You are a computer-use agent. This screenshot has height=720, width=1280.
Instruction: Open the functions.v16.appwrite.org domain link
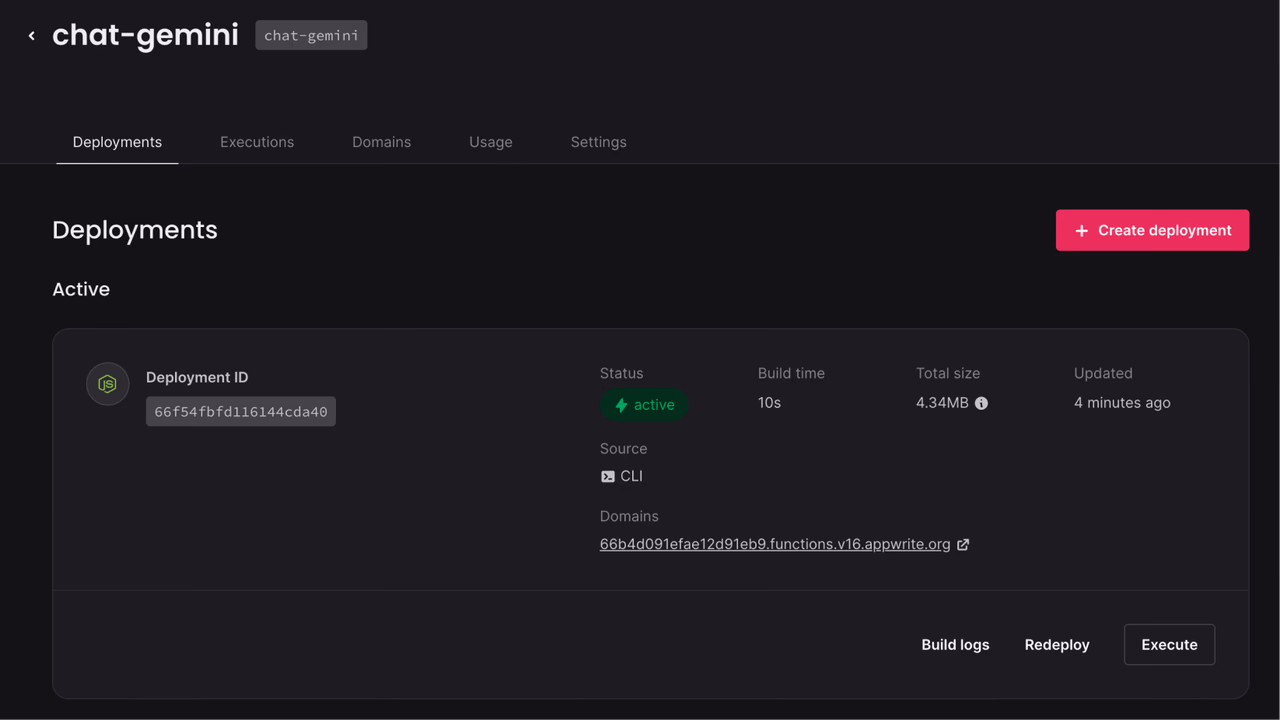pyautogui.click(x=775, y=545)
